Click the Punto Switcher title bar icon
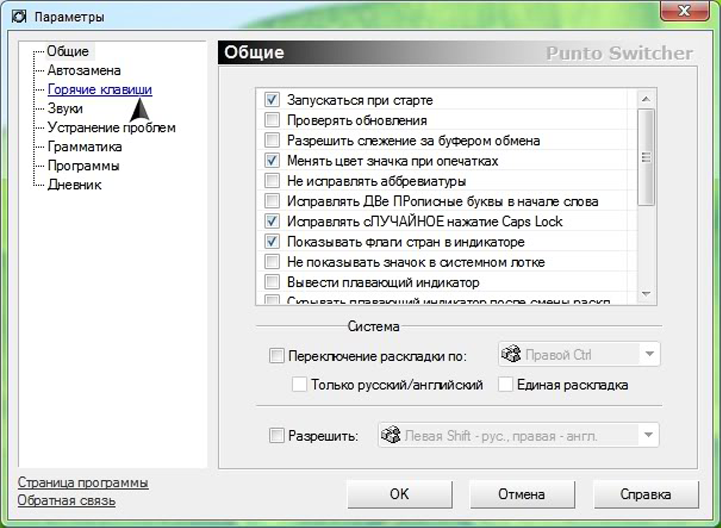 pos(19,17)
